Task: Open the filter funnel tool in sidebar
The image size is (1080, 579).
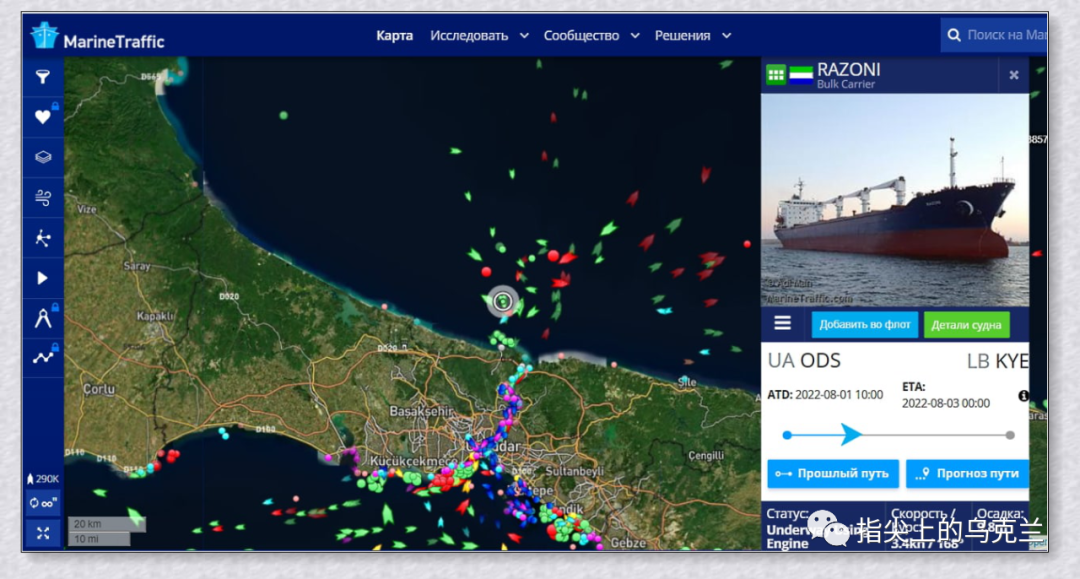Action: 43,76
